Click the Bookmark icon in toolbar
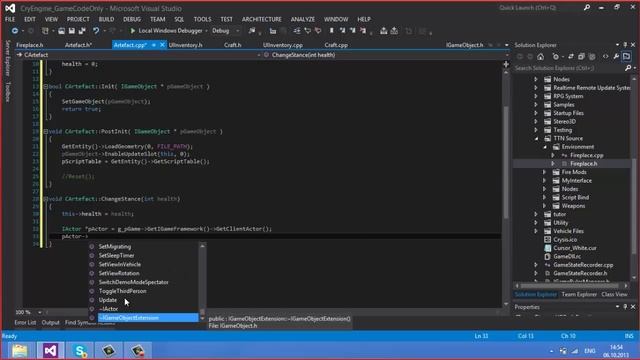The image size is (640, 360). point(331,31)
